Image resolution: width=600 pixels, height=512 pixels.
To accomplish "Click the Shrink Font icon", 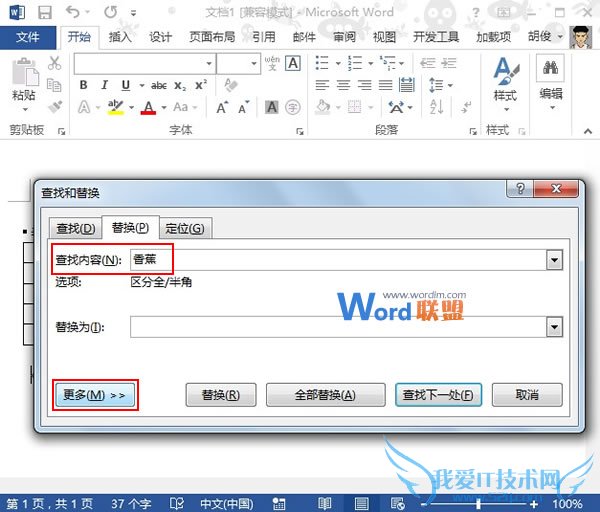I will [x=243, y=108].
